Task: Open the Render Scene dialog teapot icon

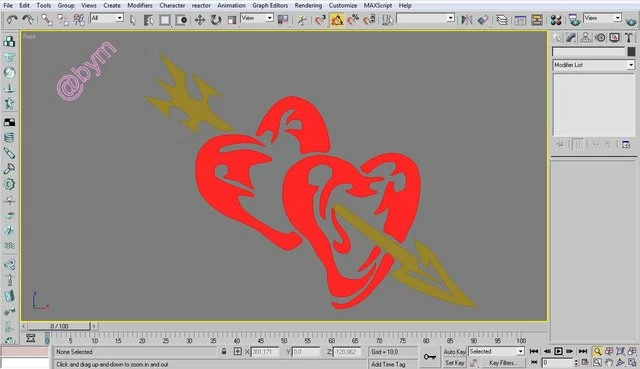Action: pyautogui.click(x=574, y=20)
